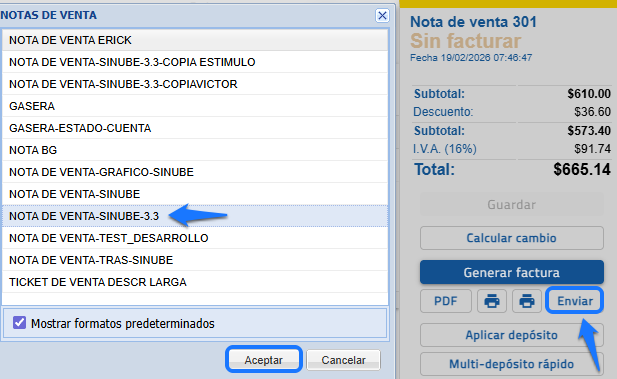Open Aplicar depósito
Image resolution: width=617 pixels, height=379 pixels.
point(512,335)
